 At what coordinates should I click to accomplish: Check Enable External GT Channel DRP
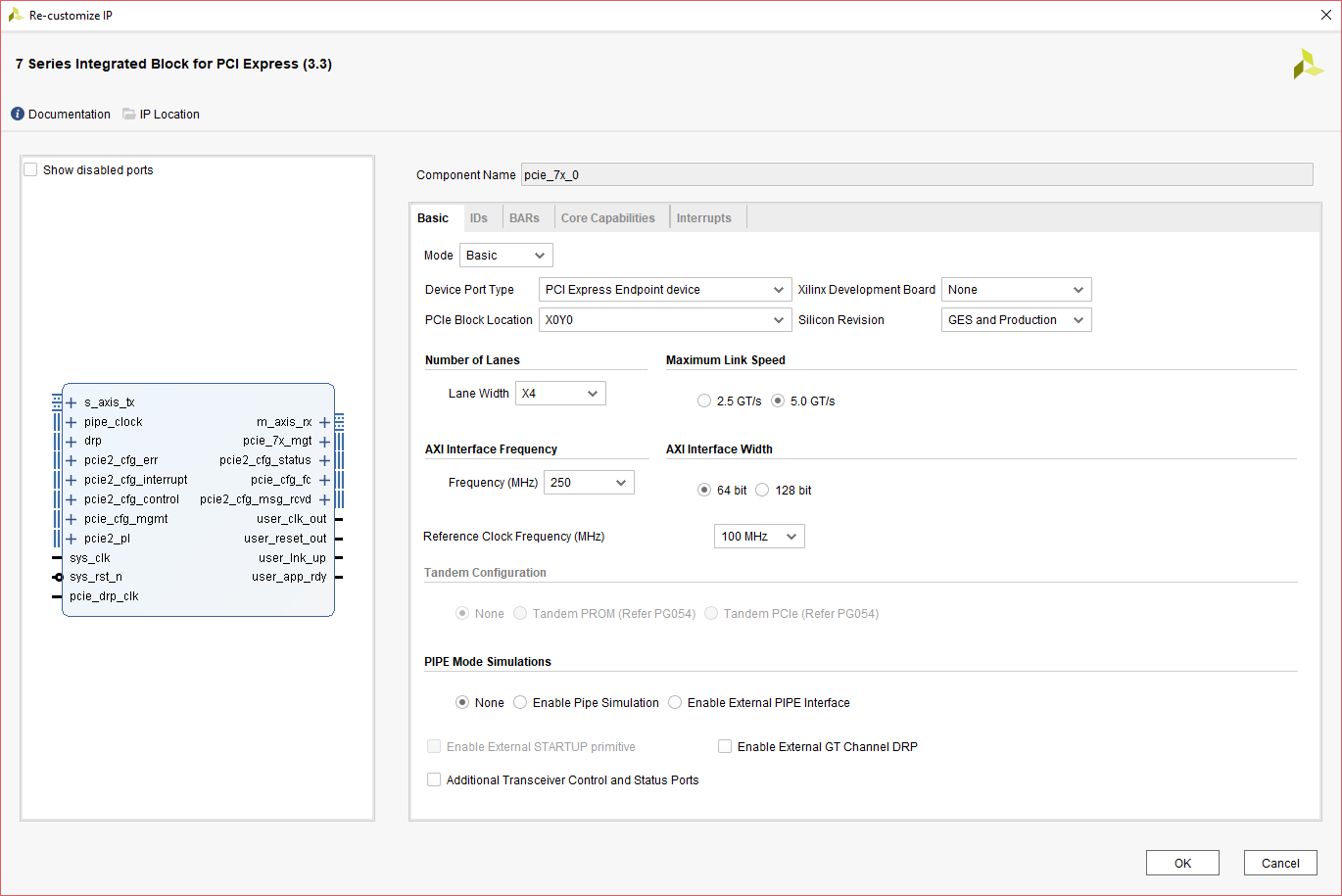click(725, 747)
